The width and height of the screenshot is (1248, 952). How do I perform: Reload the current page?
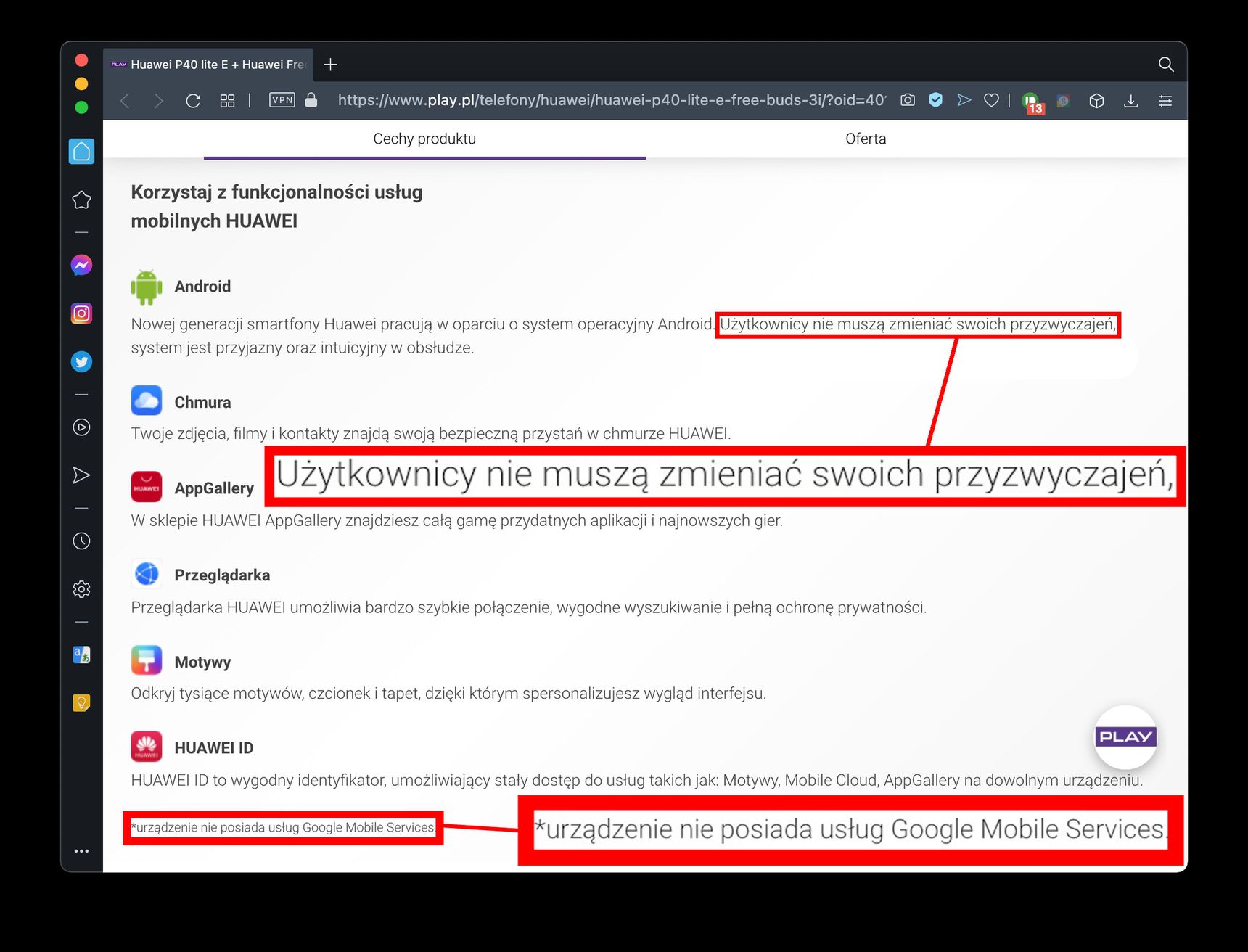[x=193, y=101]
